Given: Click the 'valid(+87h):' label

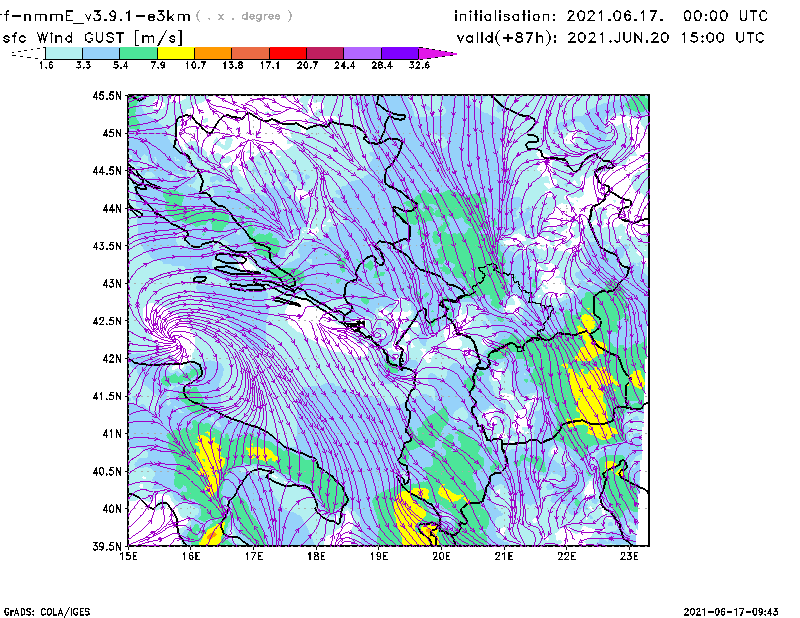Looking at the screenshot, I should point(507,38).
